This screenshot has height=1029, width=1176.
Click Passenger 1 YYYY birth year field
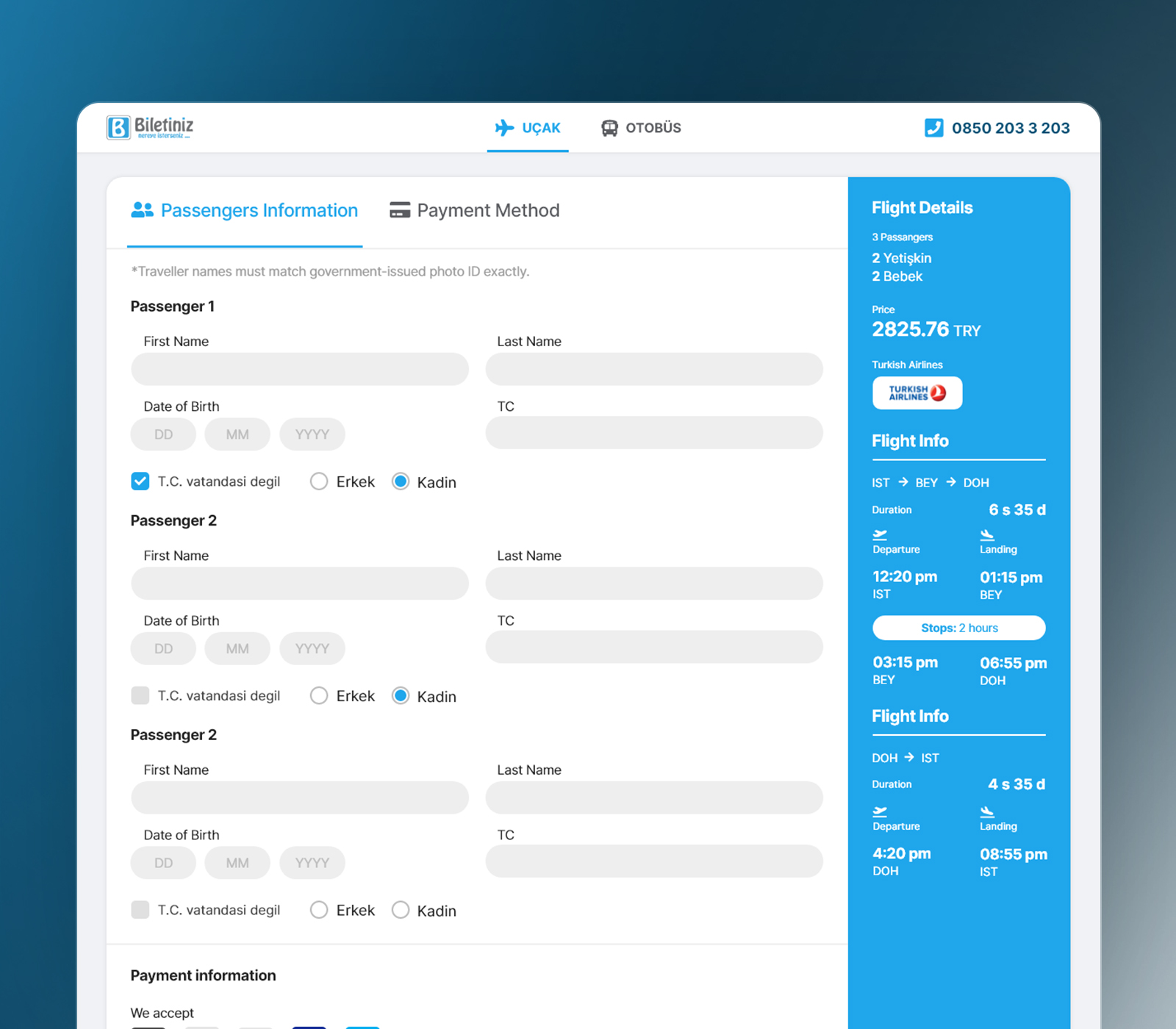[312, 434]
